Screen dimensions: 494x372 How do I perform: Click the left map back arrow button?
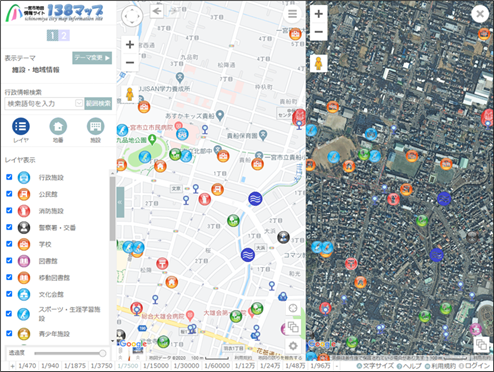[156, 11]
